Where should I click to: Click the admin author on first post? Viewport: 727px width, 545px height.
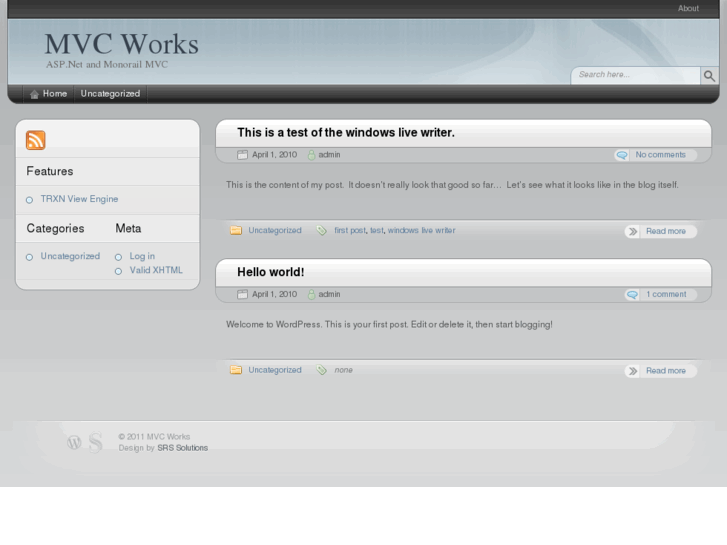[329, 155]
